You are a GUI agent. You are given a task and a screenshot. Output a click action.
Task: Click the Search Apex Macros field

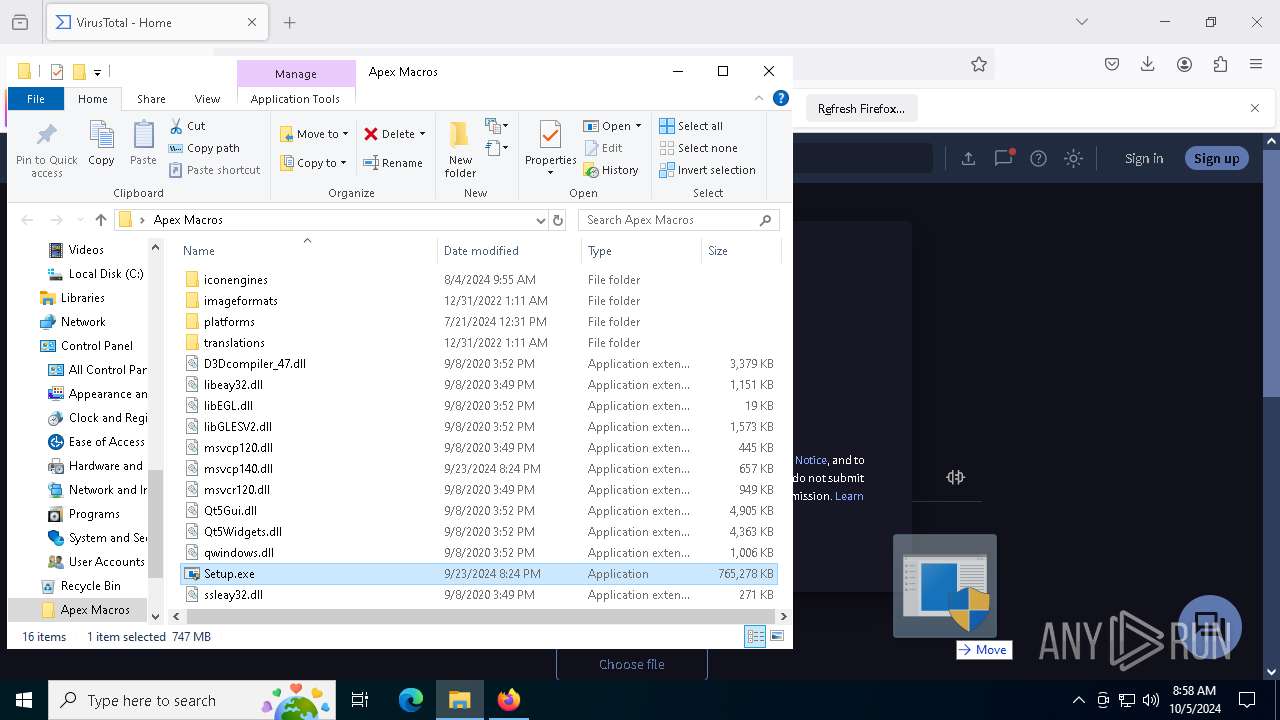678,220
